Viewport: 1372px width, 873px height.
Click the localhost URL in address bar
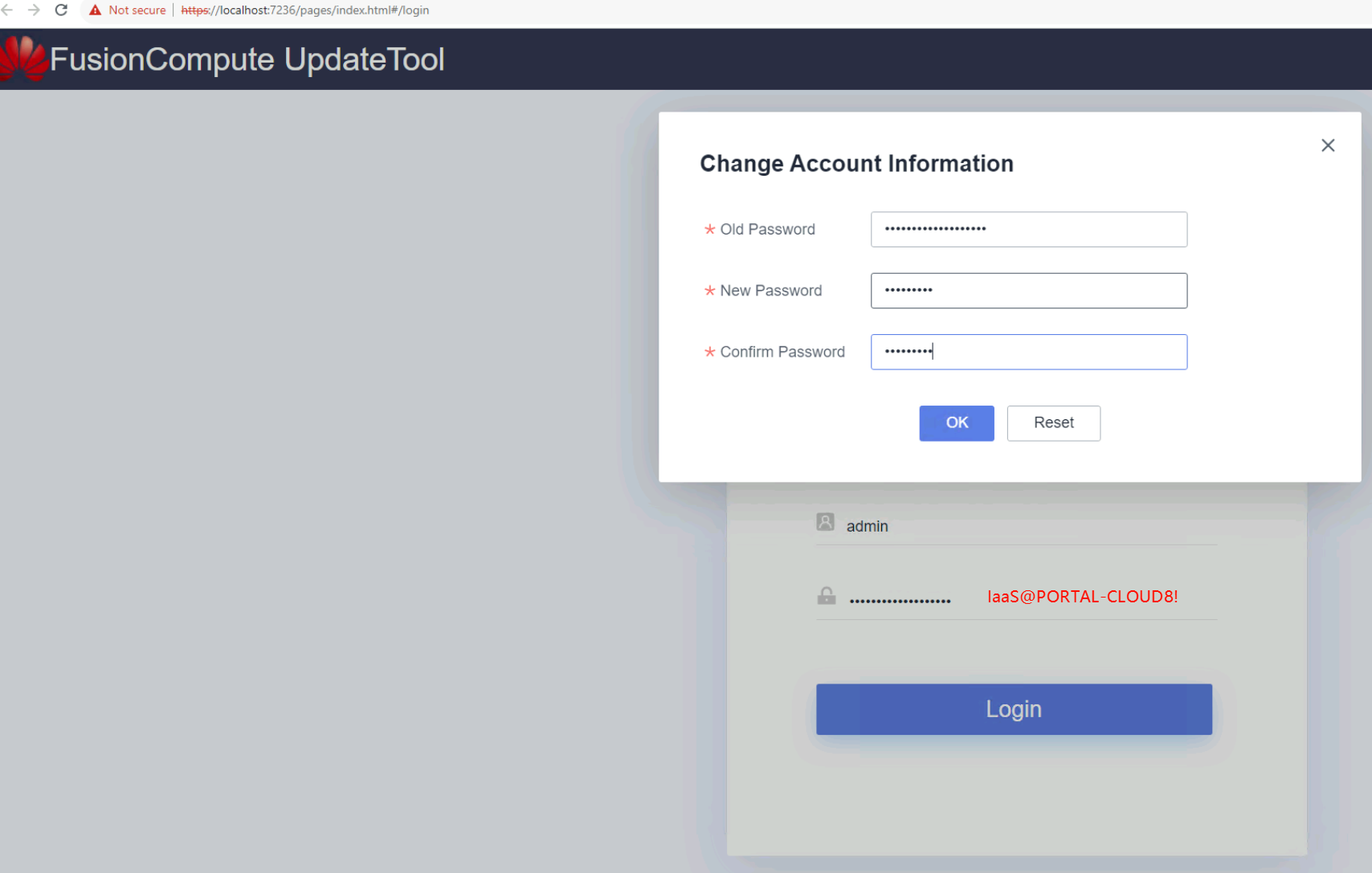click(x=305, y=10)
